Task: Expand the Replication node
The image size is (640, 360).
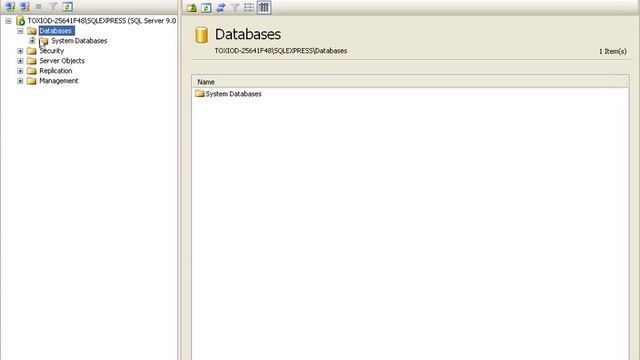Action: coord(20,71)
